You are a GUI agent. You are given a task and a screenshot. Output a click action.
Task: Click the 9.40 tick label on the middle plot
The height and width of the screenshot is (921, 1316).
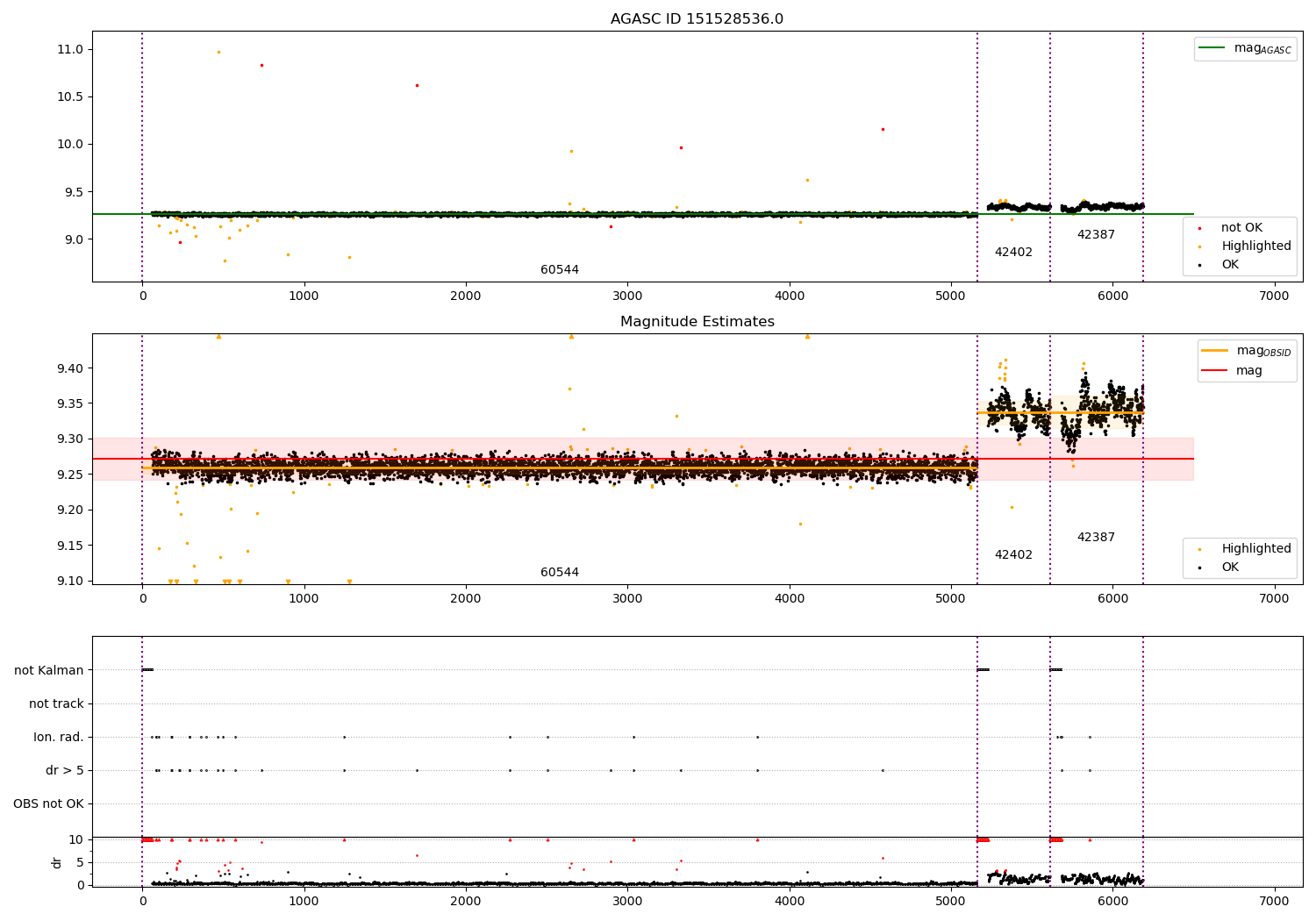point(70,368)
